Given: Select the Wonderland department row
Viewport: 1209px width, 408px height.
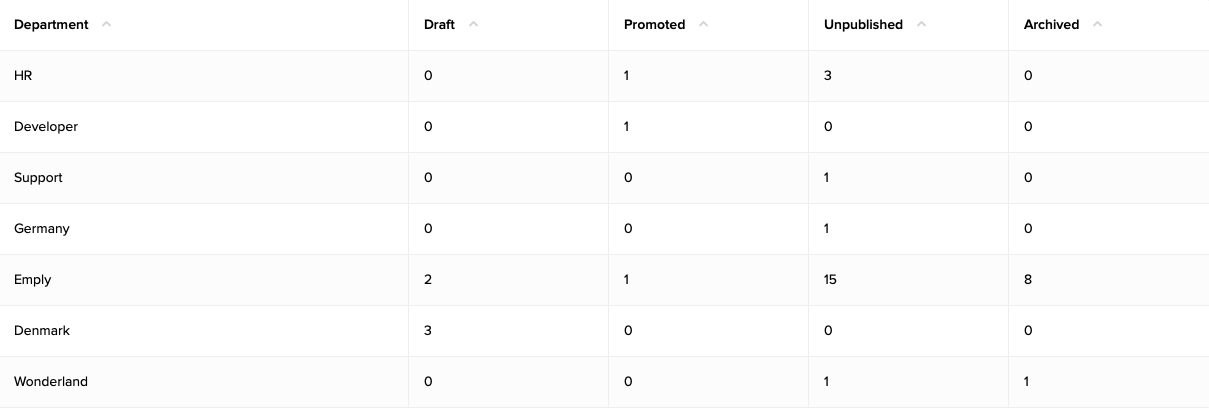Looking at the screenshot, I should (x=51, y=382).
